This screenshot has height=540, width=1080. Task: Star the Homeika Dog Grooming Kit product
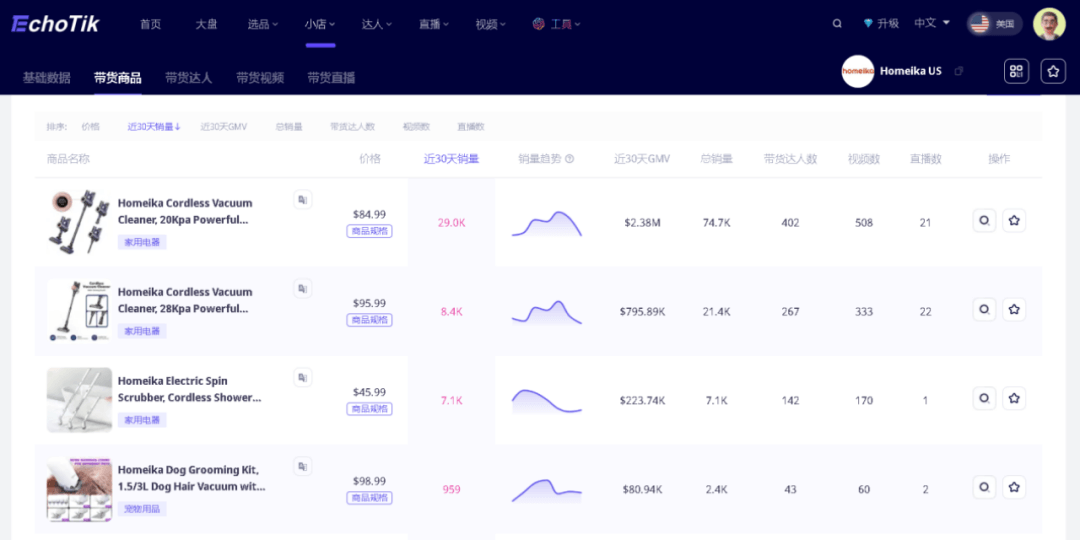(1014, 488)
